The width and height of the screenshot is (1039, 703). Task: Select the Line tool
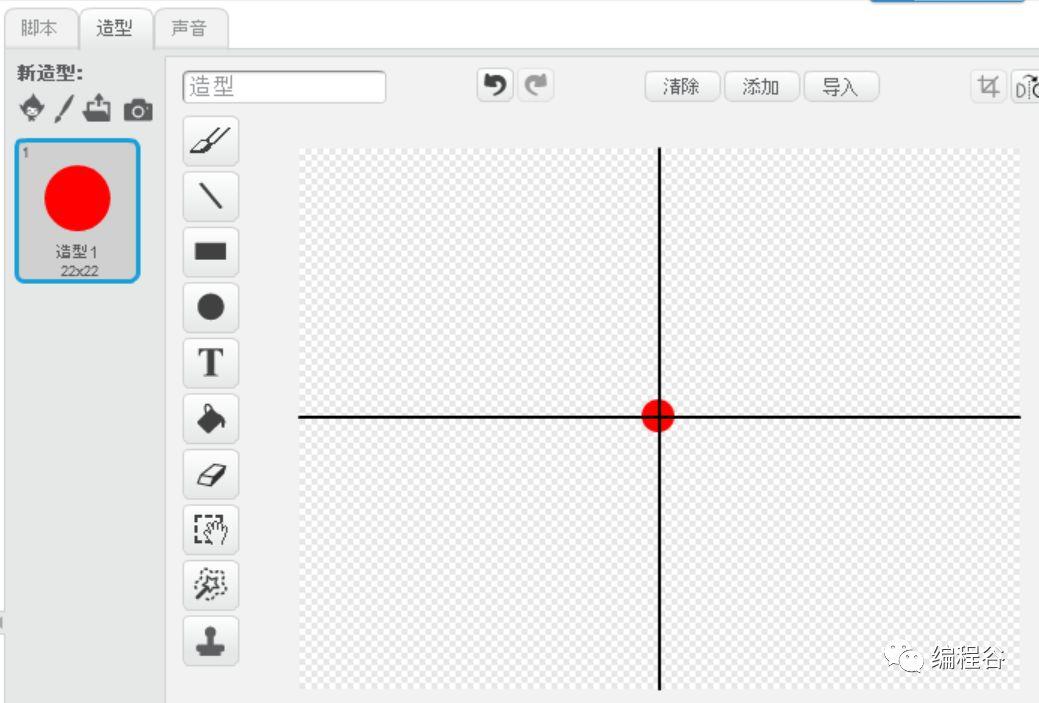coord(210,196)
